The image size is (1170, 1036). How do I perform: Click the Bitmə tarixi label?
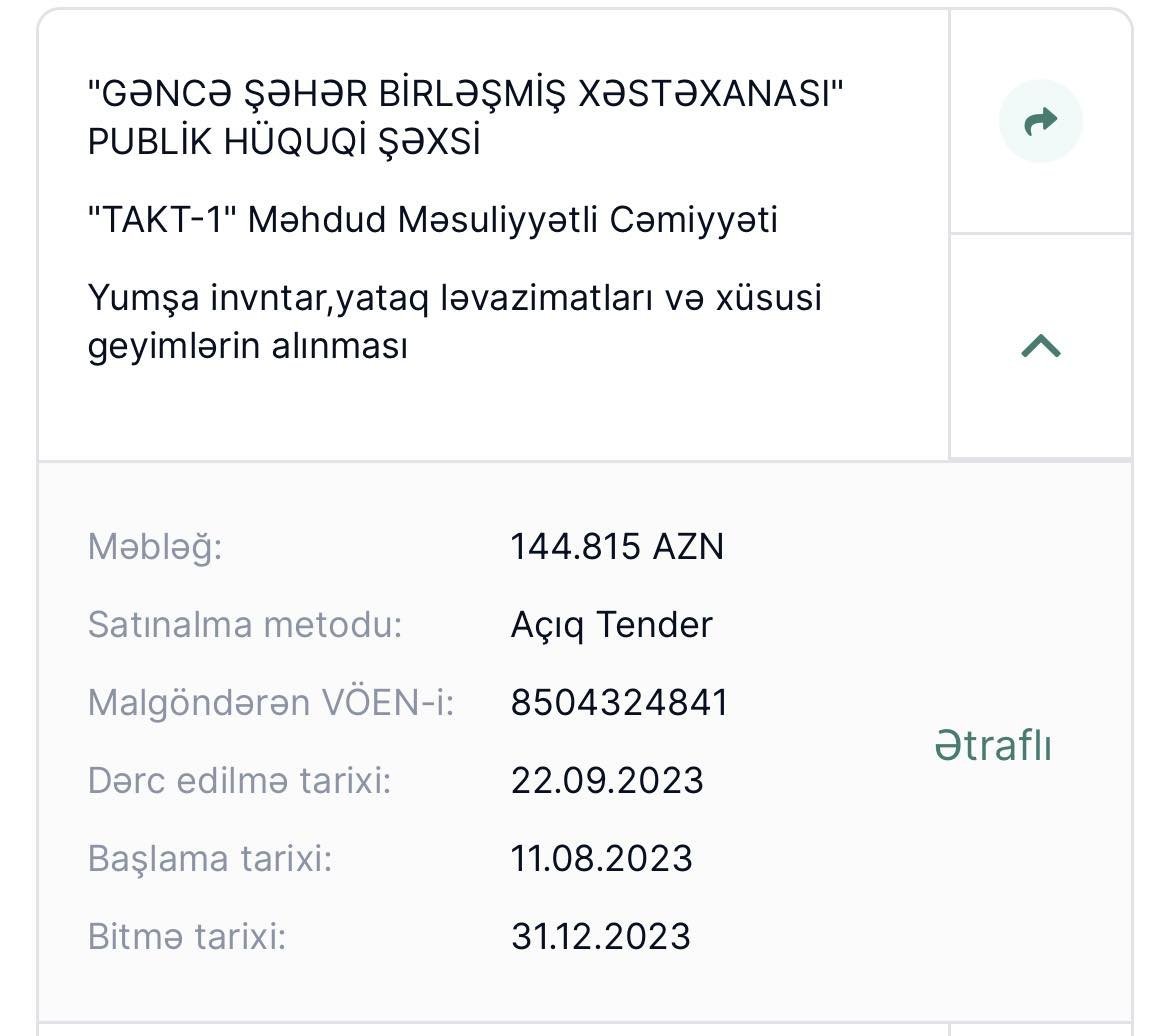click(x=187, y=937)
